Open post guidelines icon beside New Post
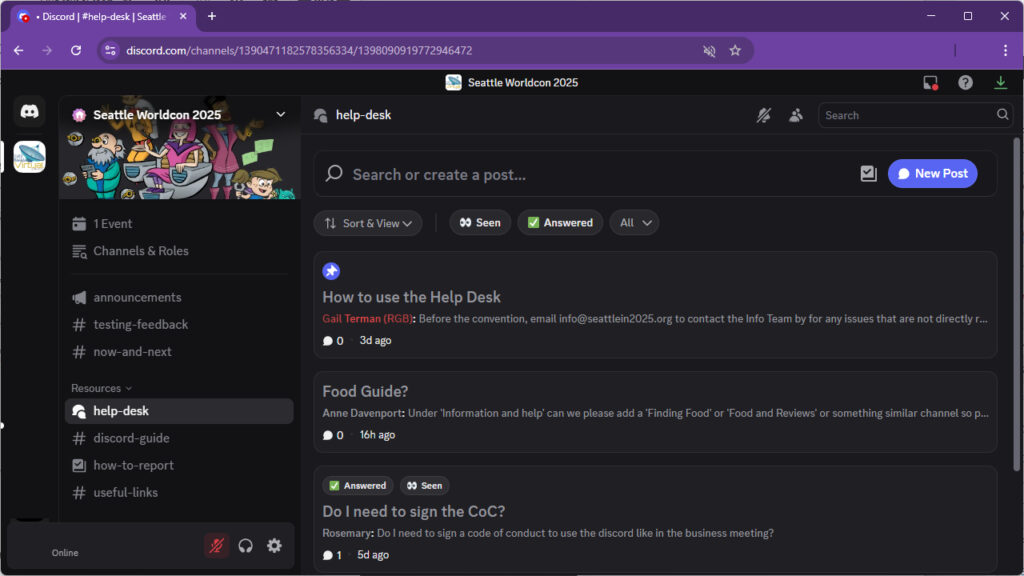Viewport: 1024px width, 576px height. pos(868,174)
